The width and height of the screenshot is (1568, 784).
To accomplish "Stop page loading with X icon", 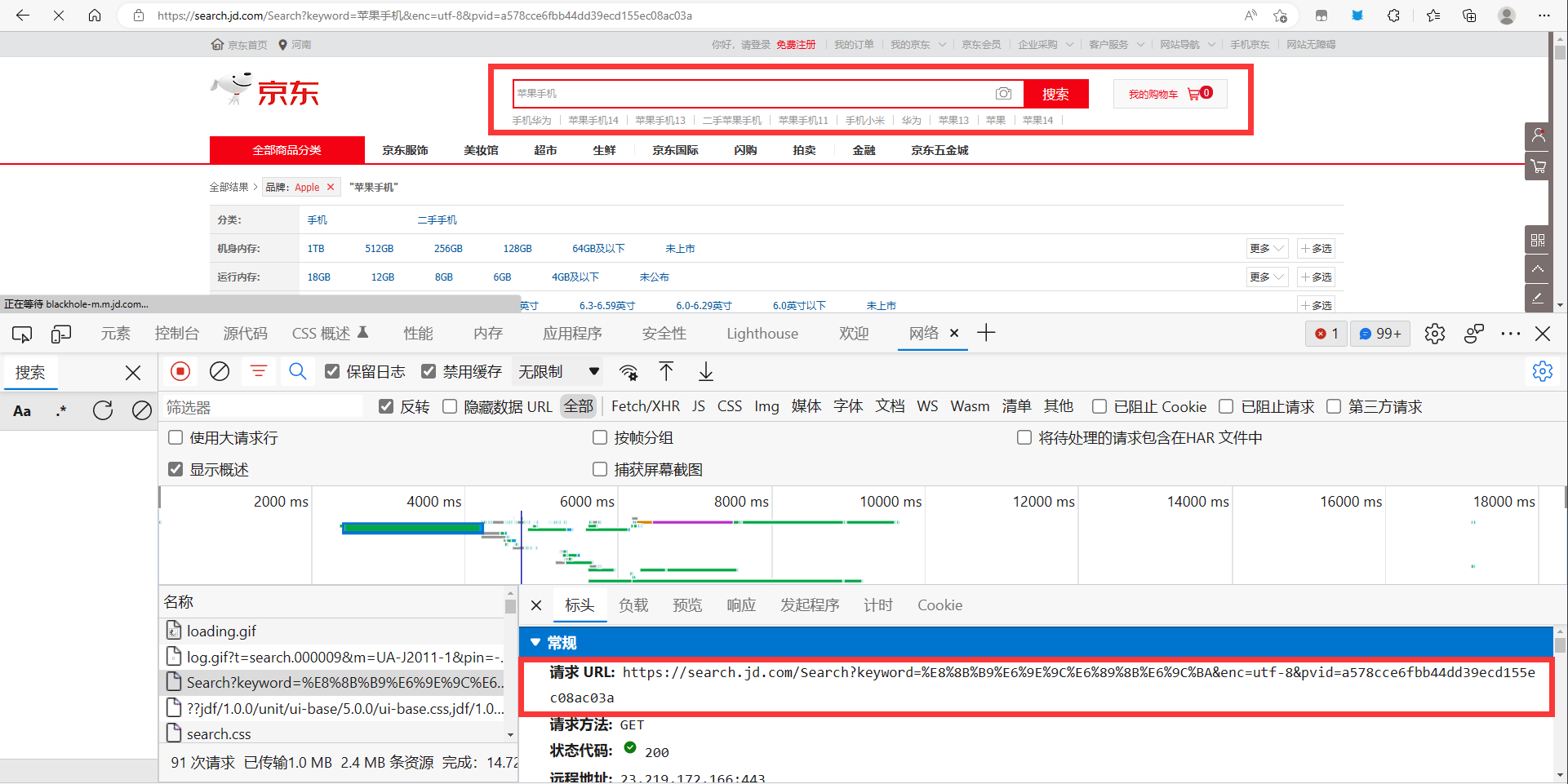I will (59, 16).
